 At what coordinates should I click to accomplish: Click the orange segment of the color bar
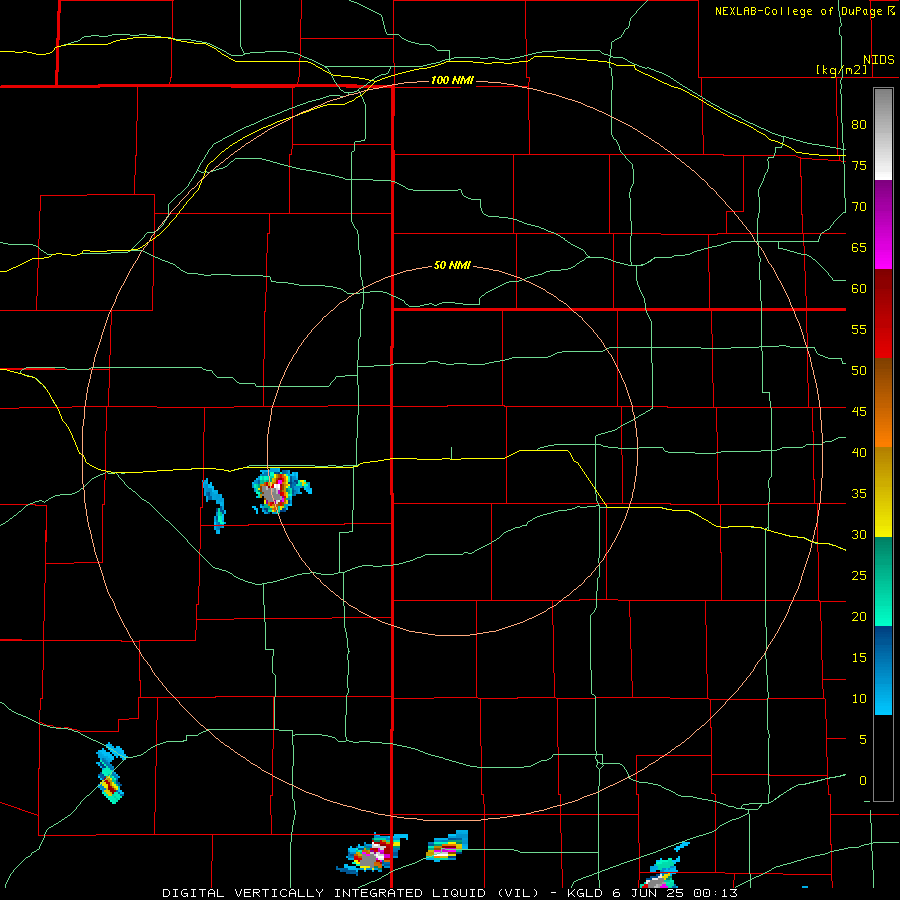tap(883, 403)
